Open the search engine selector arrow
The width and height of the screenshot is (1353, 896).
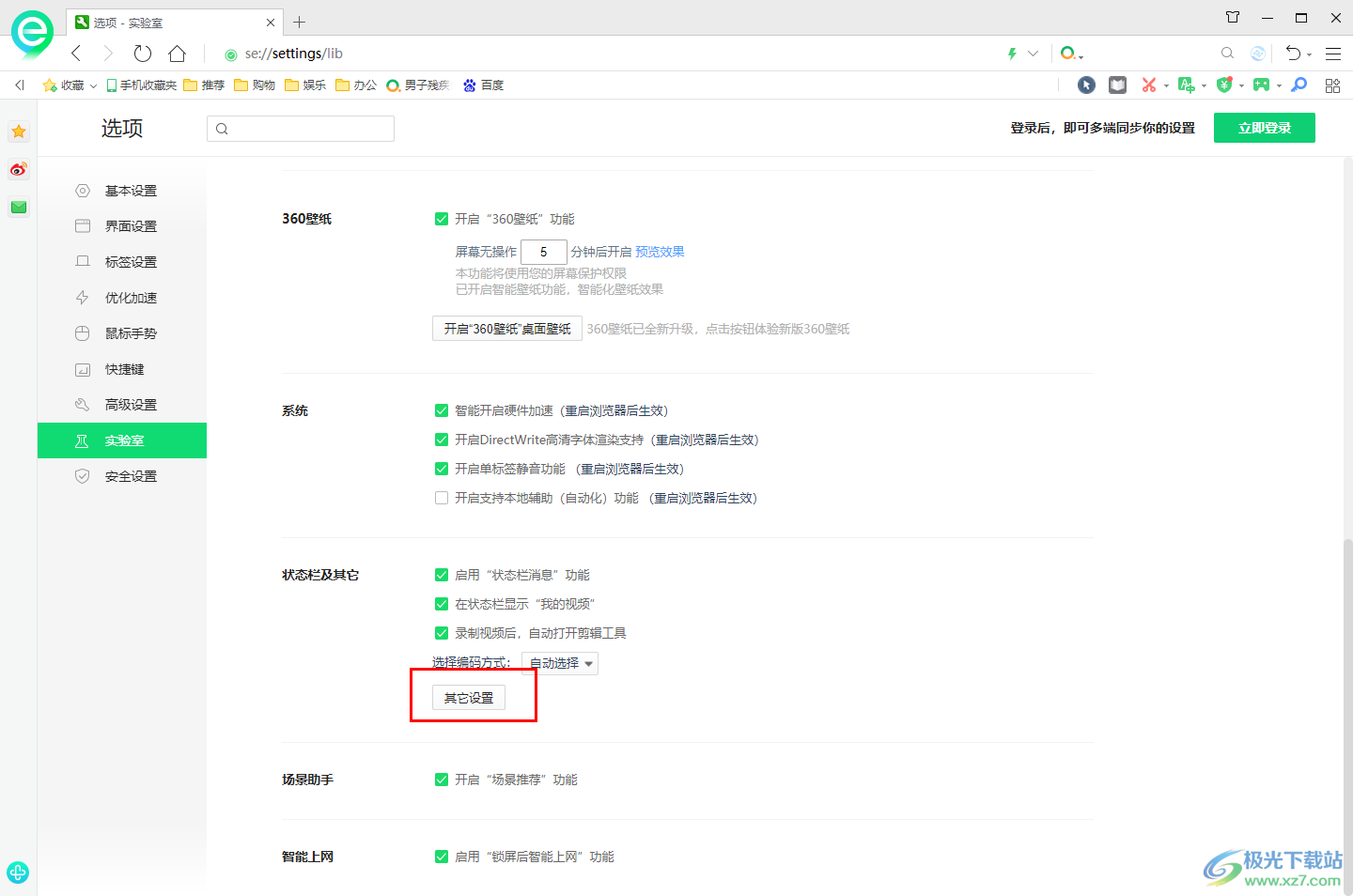(1081, 57)
